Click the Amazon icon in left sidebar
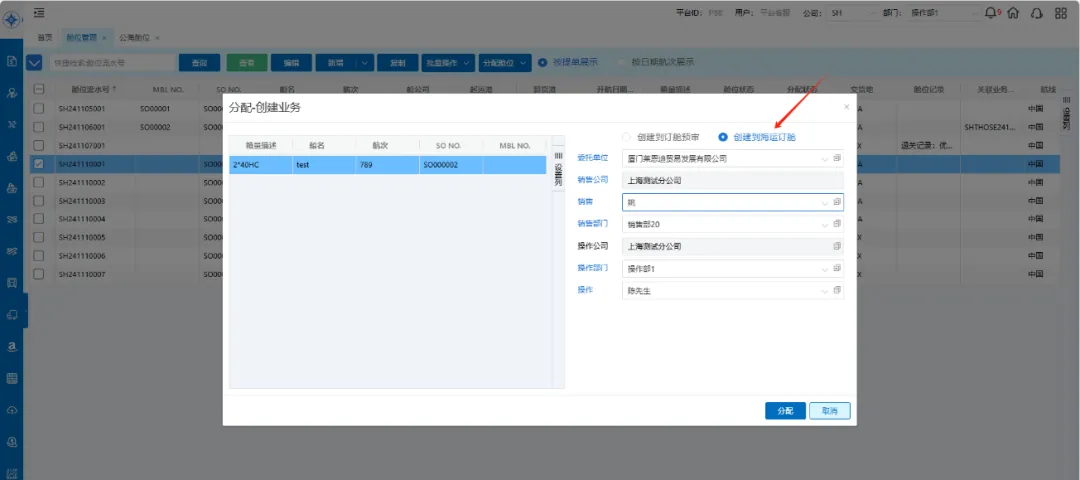The width and height of the screenshot is (1080, 480). [12, 346]
